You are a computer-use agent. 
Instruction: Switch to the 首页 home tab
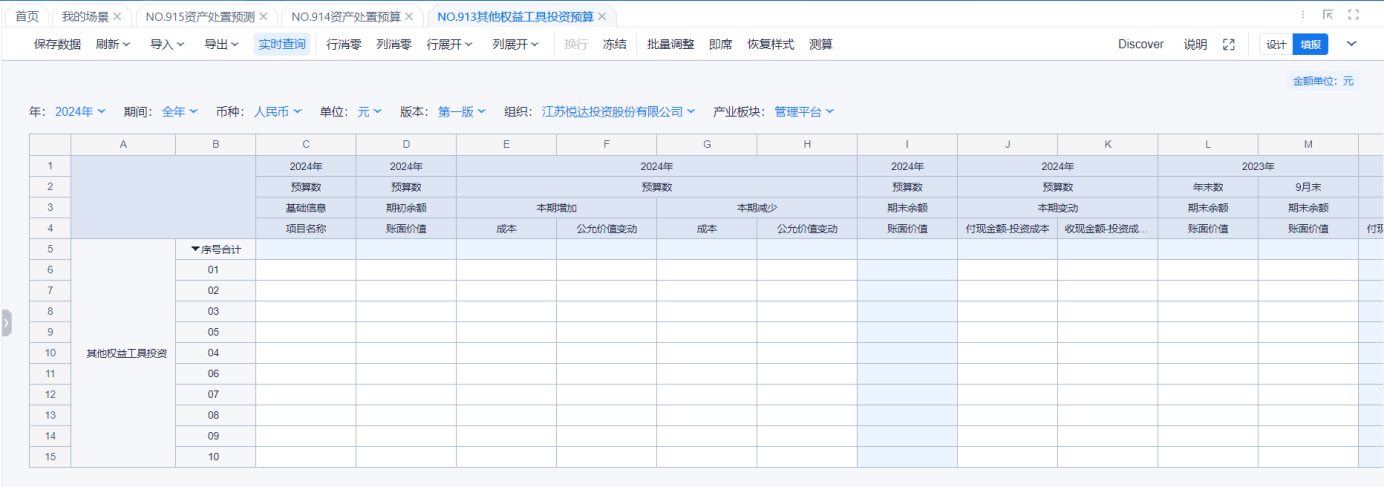tap(27, 17)
